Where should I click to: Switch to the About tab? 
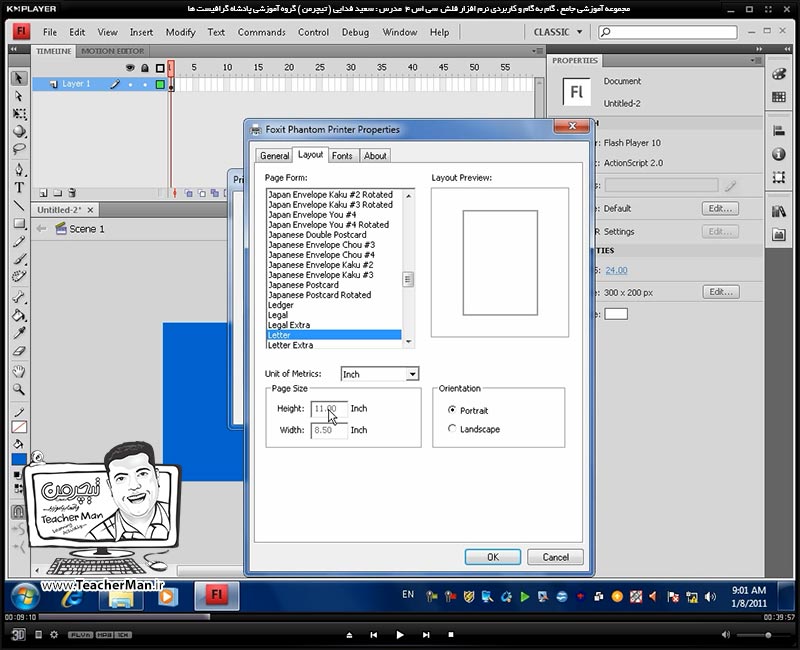point(375,156)
